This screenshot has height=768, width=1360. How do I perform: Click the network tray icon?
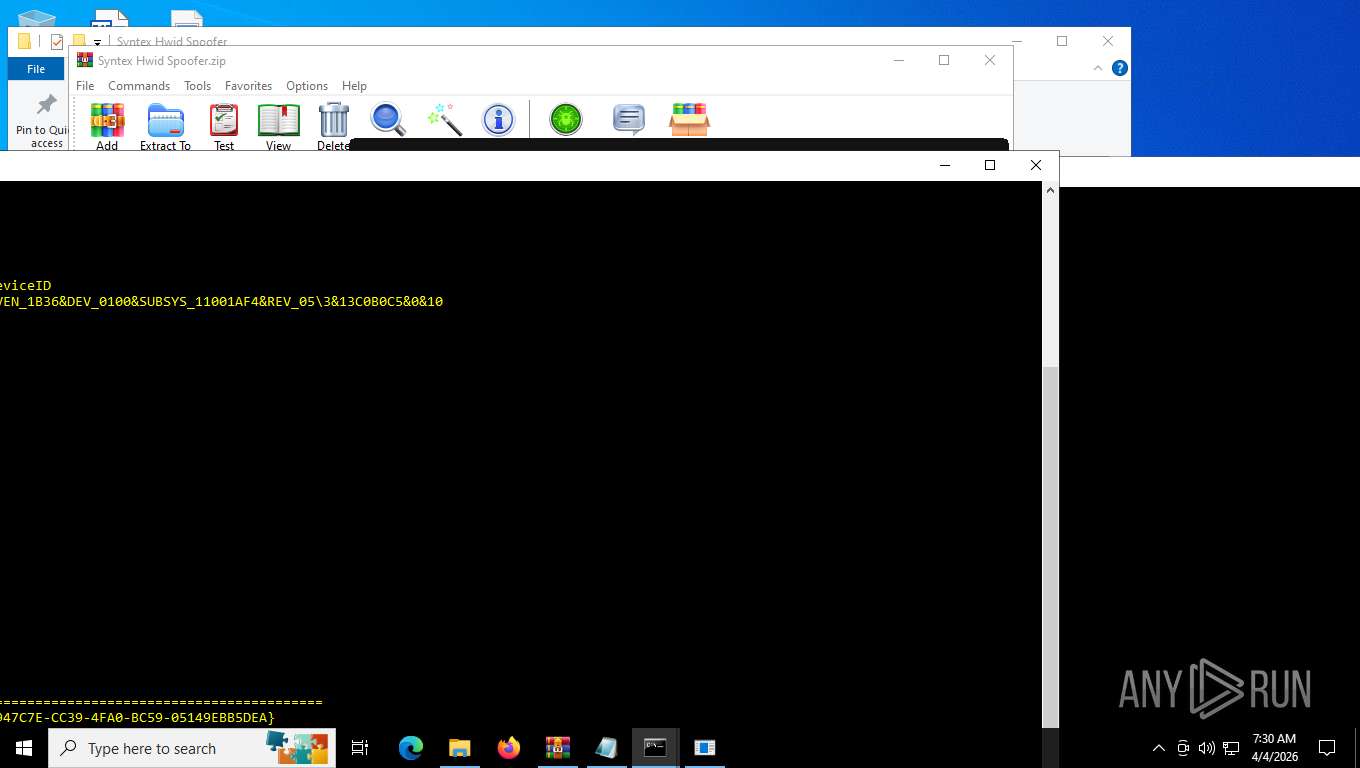(x=1231, y=748)
